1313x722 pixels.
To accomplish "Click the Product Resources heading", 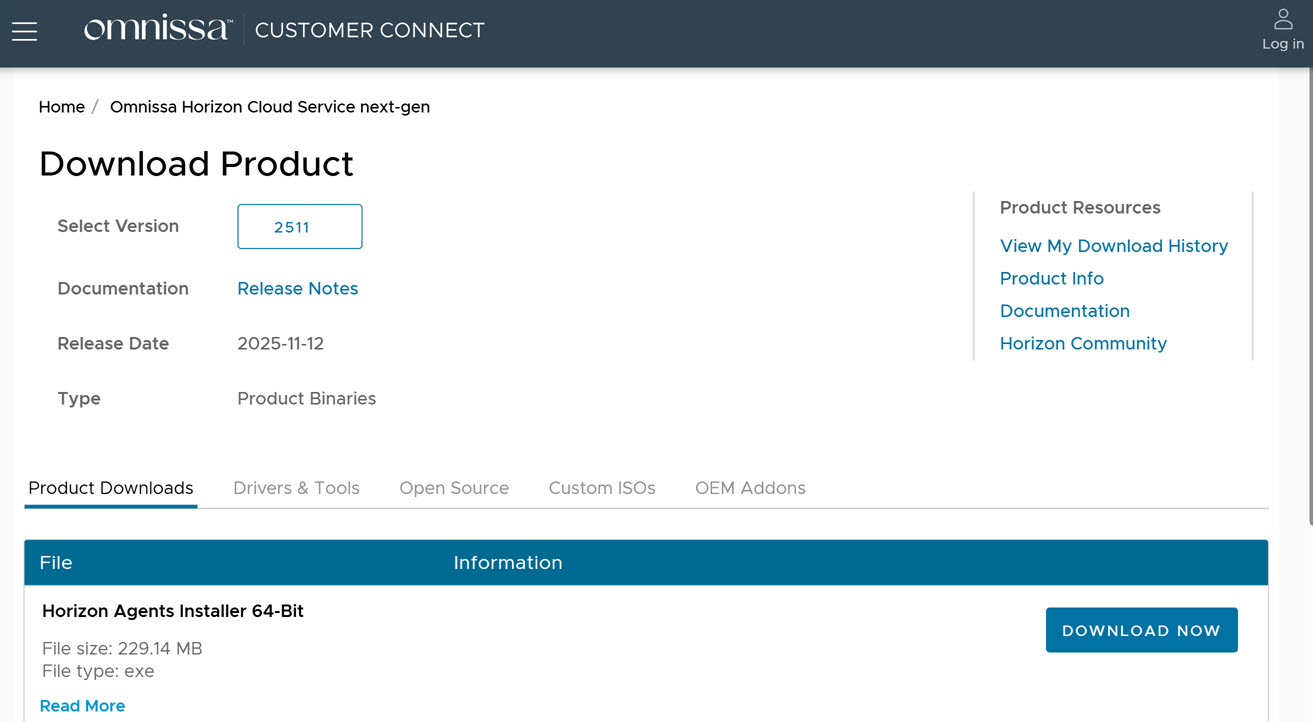I will 1080,208.
